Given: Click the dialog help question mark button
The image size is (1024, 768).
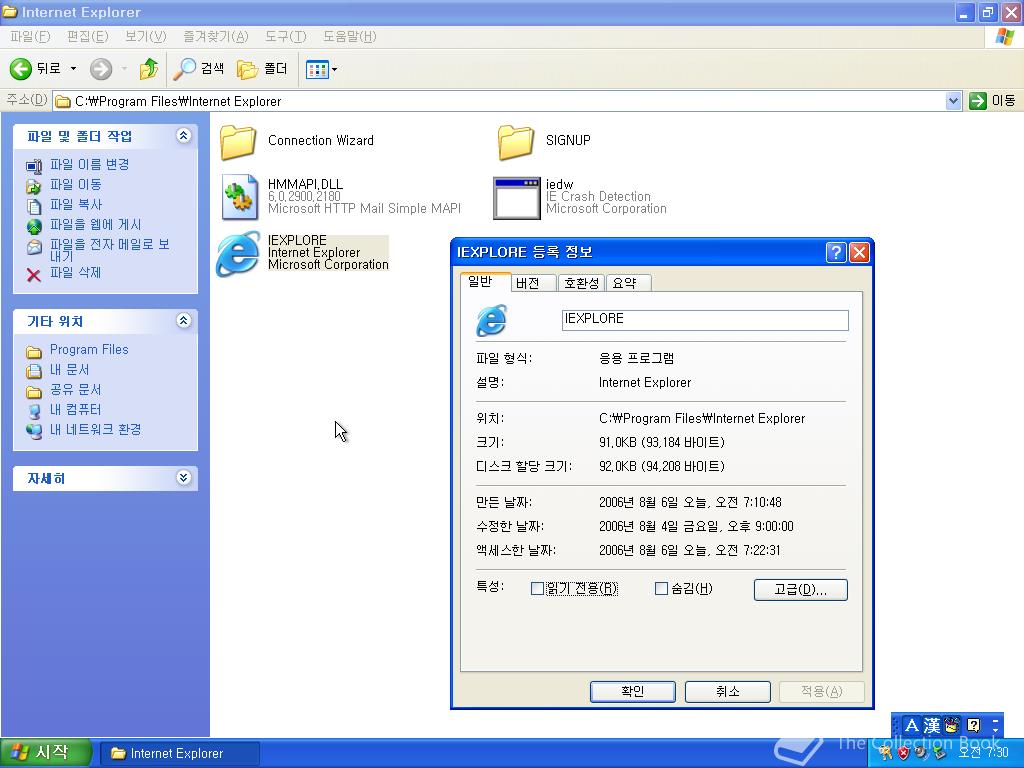Looking at the screenshot, I should [x=836, y=252].
